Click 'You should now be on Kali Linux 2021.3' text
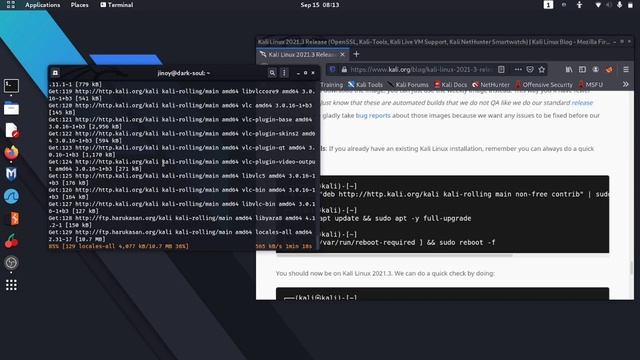The height and width of the screenshot is (360, 640). 385,273
